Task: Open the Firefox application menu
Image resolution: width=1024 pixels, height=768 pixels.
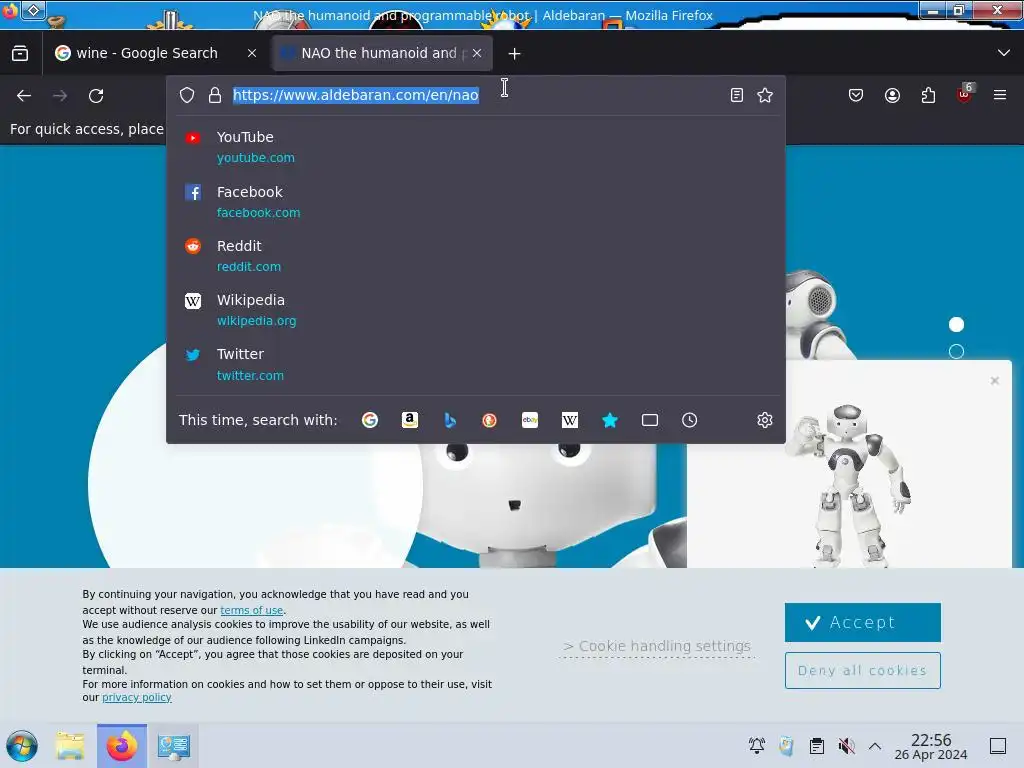Action: coord(1000,95)
